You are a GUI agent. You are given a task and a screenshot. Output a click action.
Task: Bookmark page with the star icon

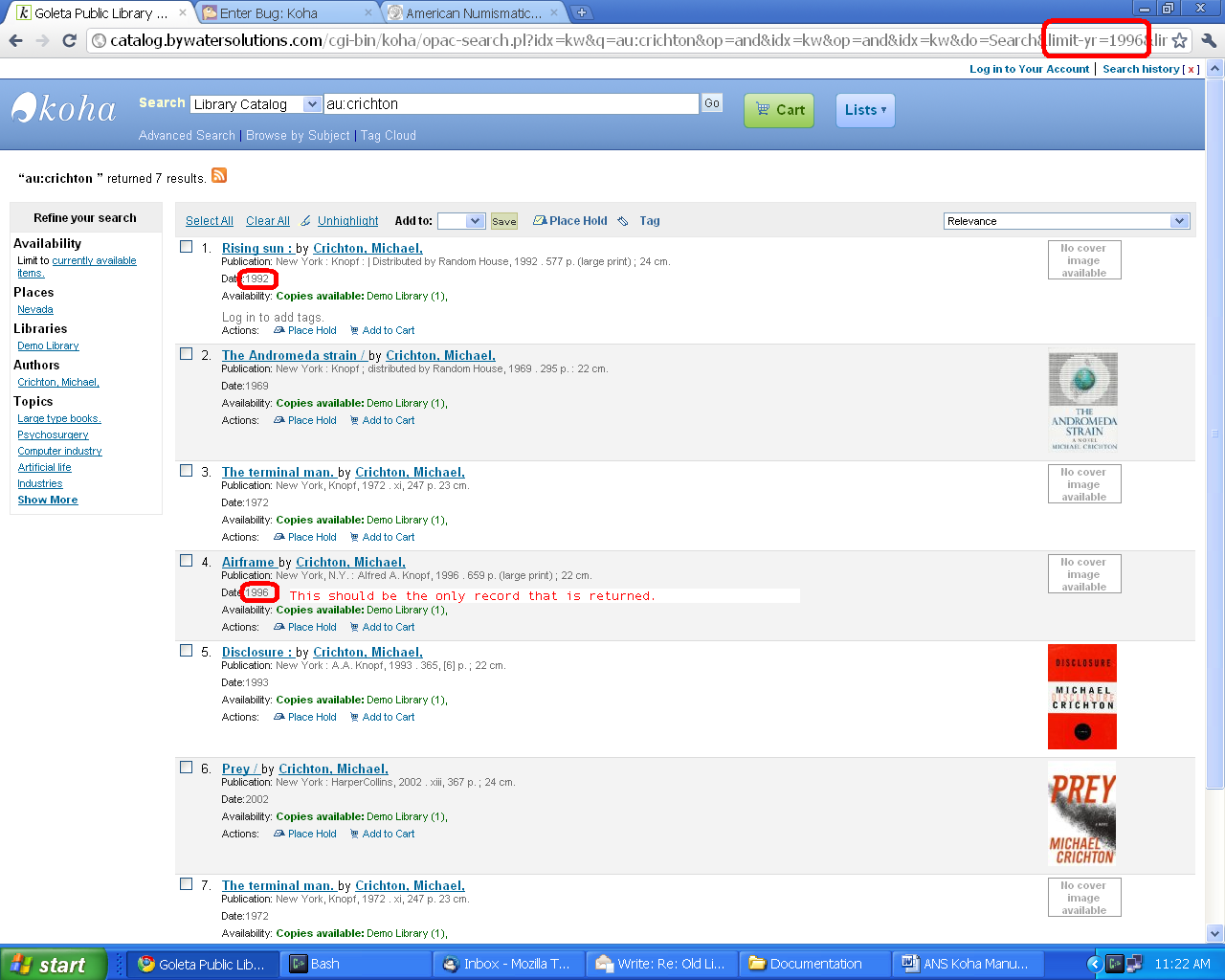1180,40
